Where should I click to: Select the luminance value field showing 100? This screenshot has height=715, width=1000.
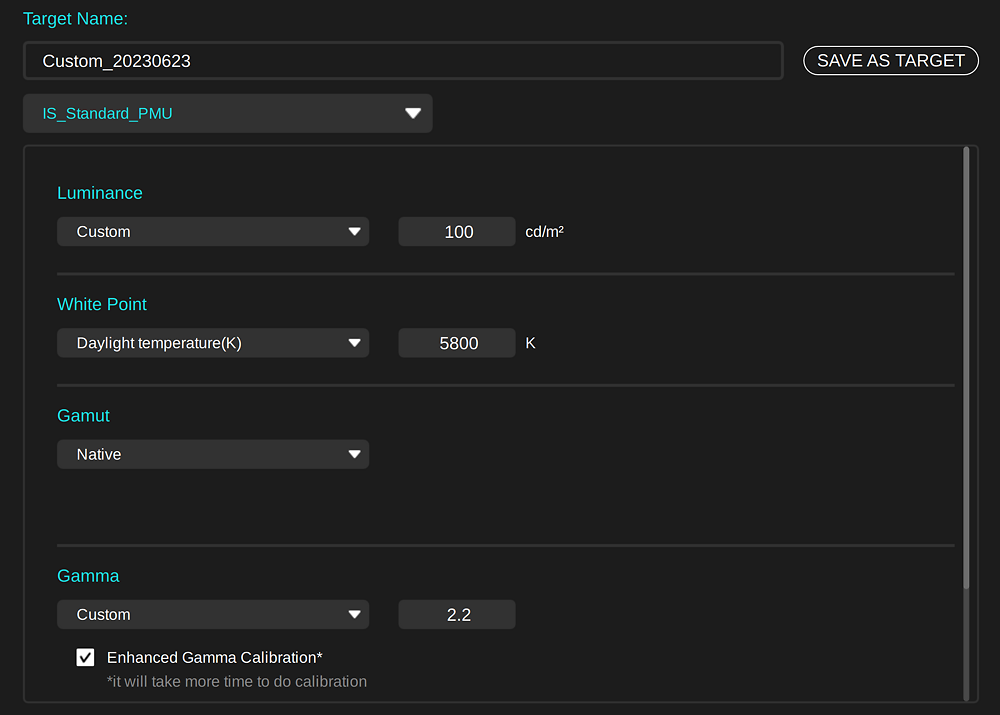pyautogui.click(x=457, y=232)
